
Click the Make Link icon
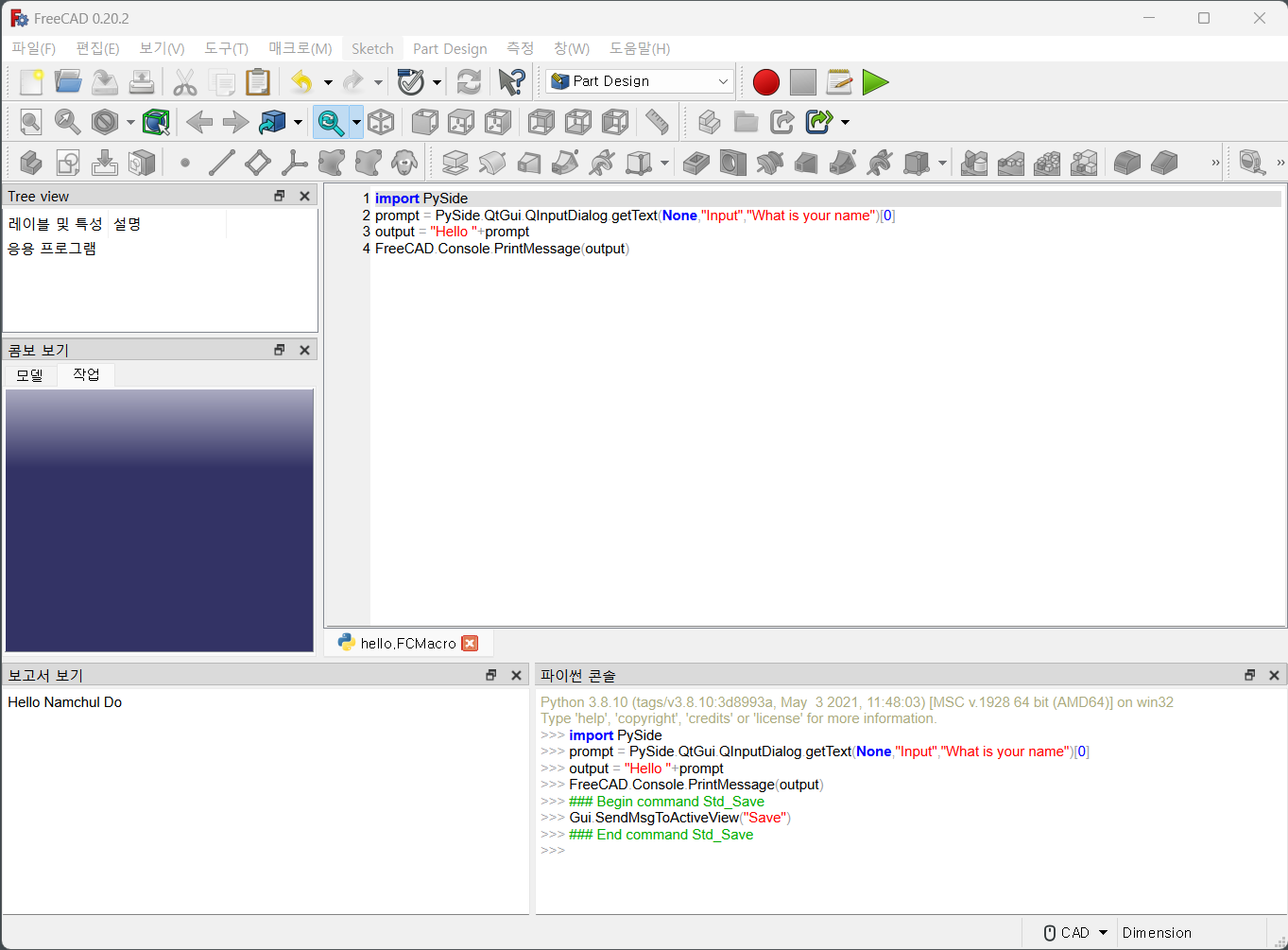click(782, 122)
